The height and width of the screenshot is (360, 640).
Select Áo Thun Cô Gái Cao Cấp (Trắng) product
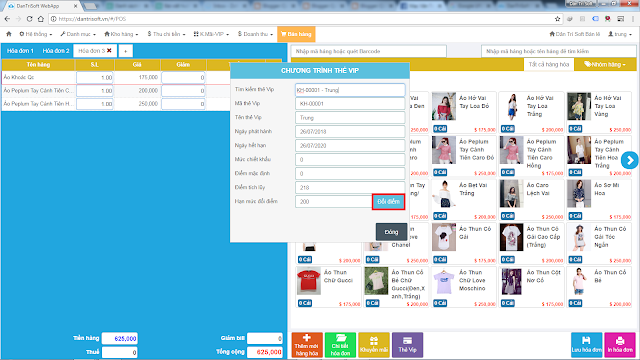coord(531,244)
